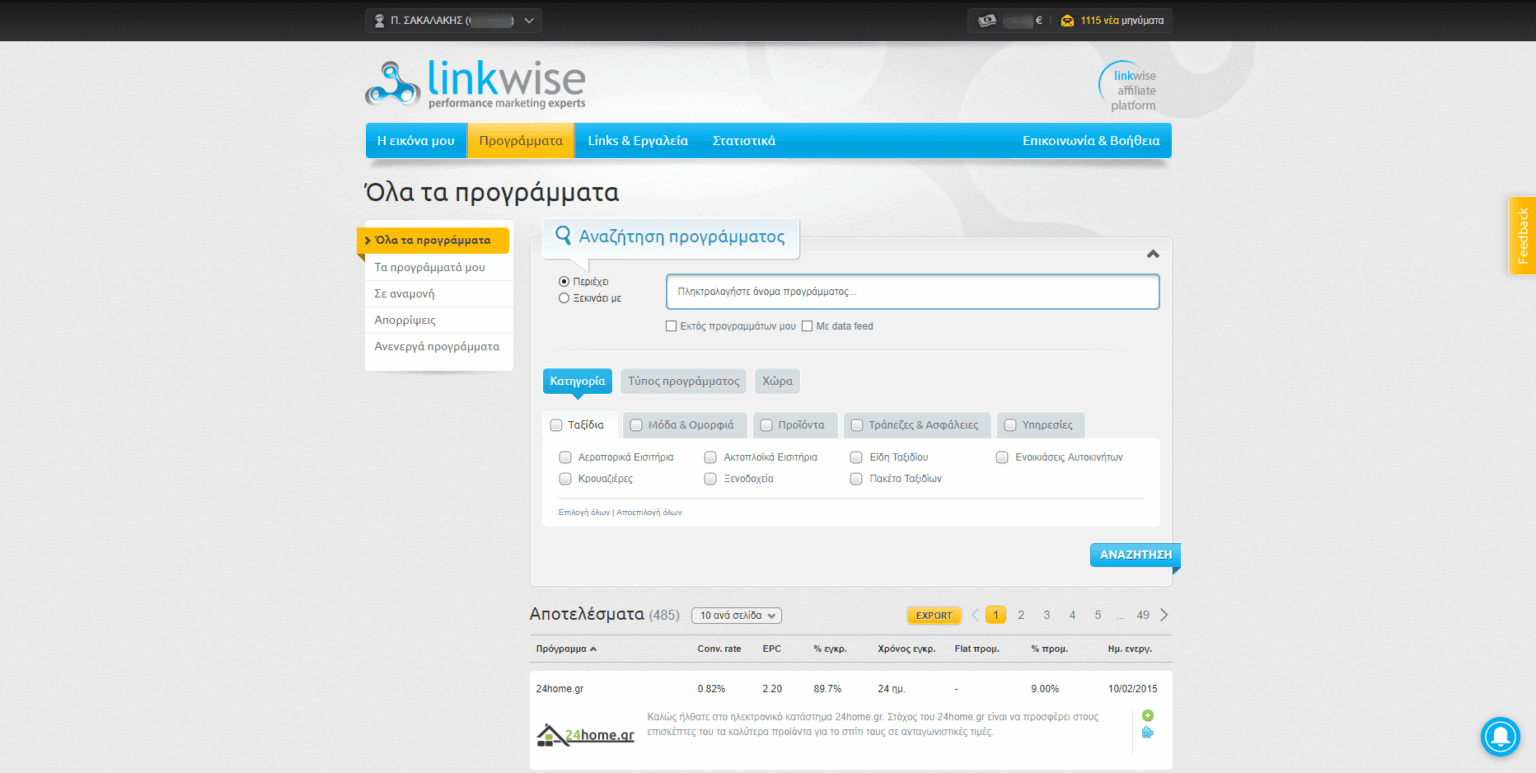The height and width of the screenshot is (773, 1536).
Task: Click the money icon showing account balance
Action: 989,19
